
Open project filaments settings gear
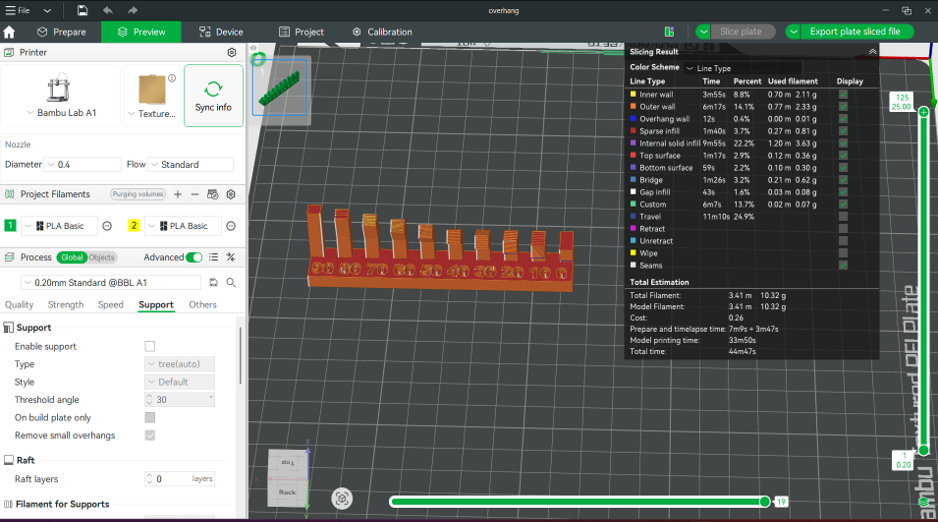coord(231,194)
